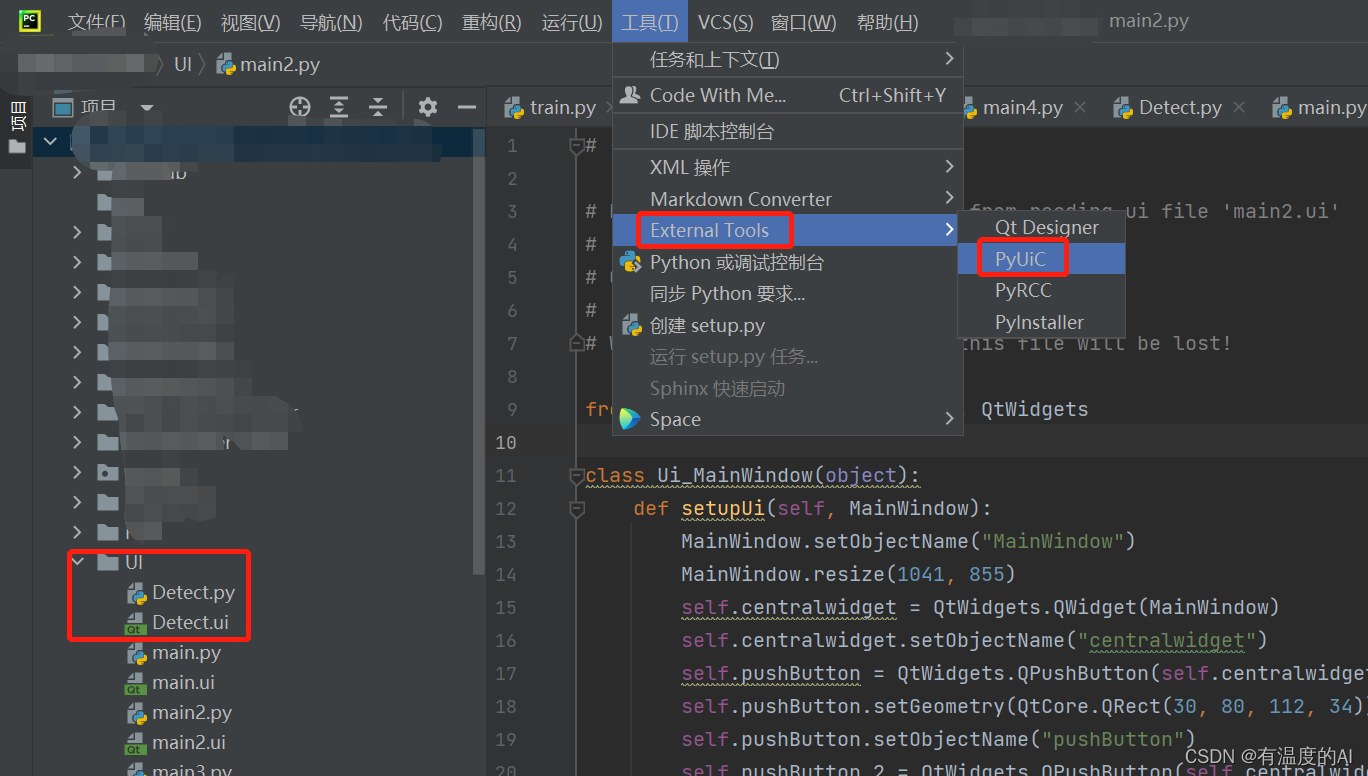Click the PyCharm logo icon

pyautogui.click(x=29, y=21)
